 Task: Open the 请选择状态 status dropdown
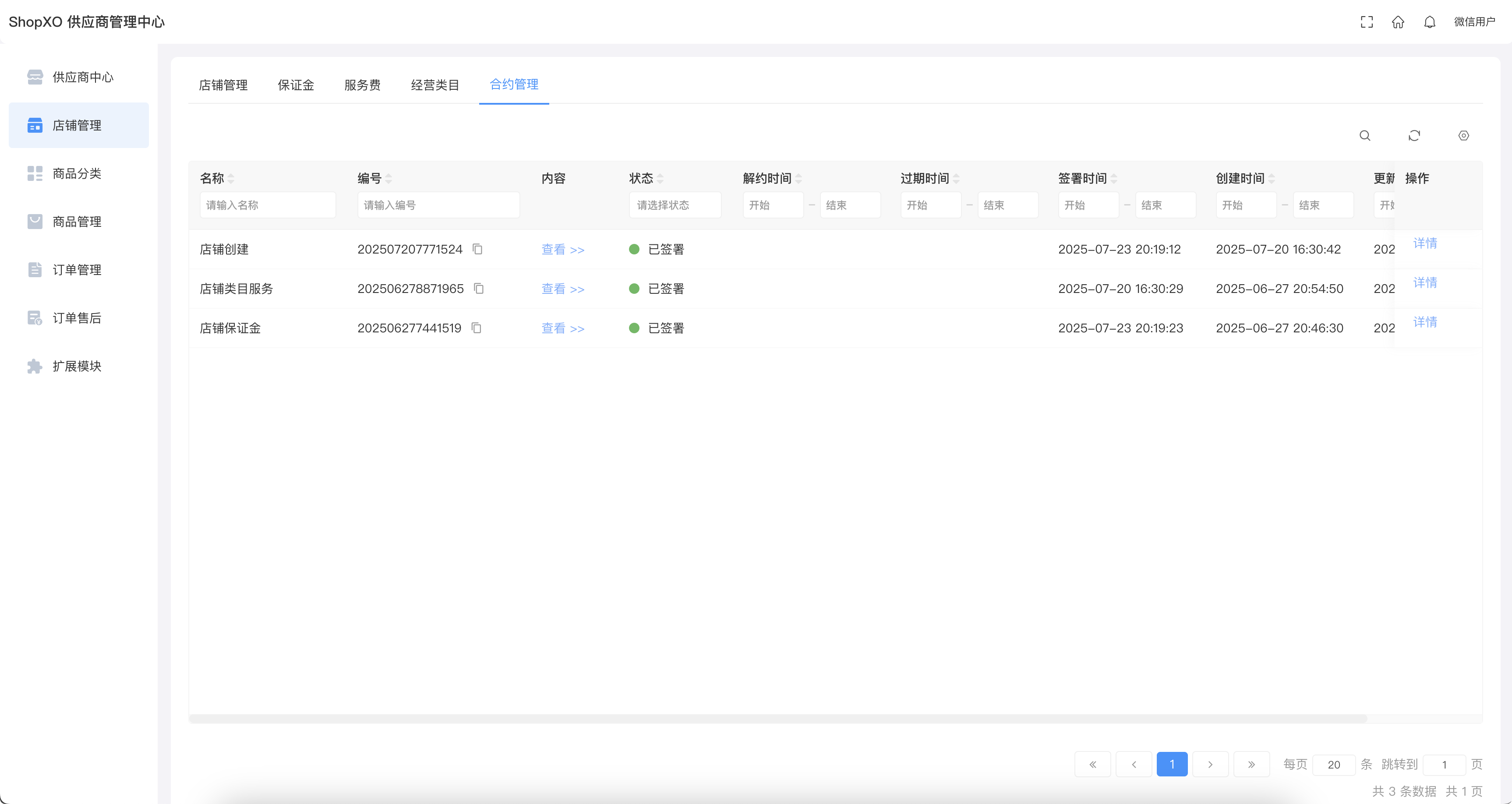(675, 205)
